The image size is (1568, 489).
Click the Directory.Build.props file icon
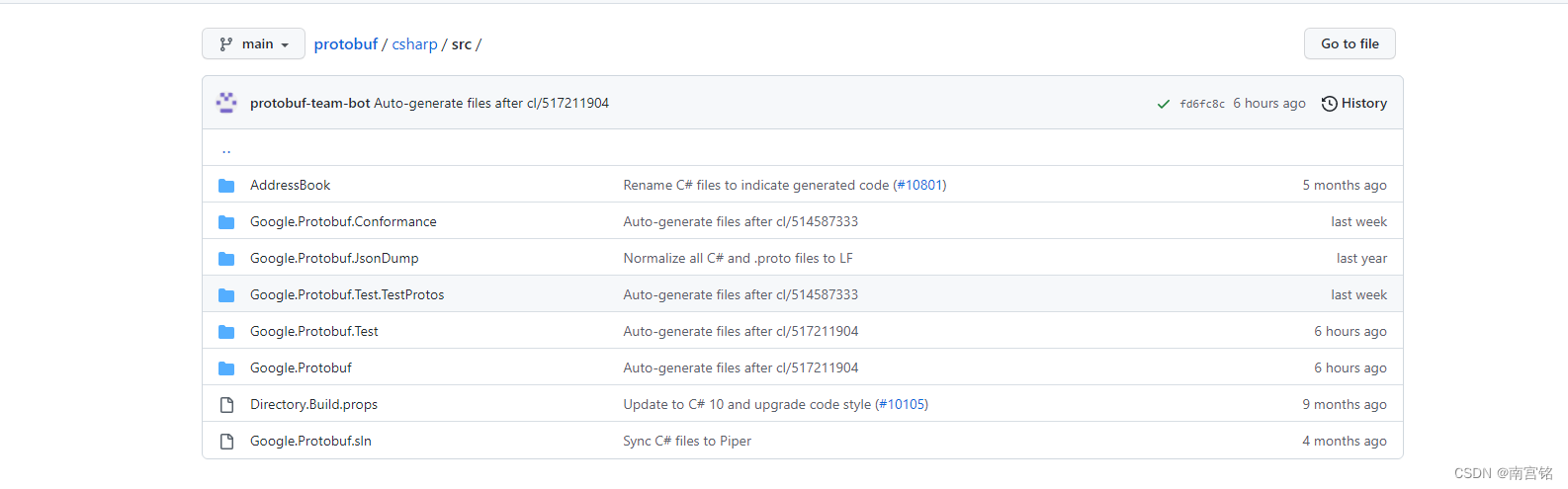pyautogui.click(x=226, y=405)
